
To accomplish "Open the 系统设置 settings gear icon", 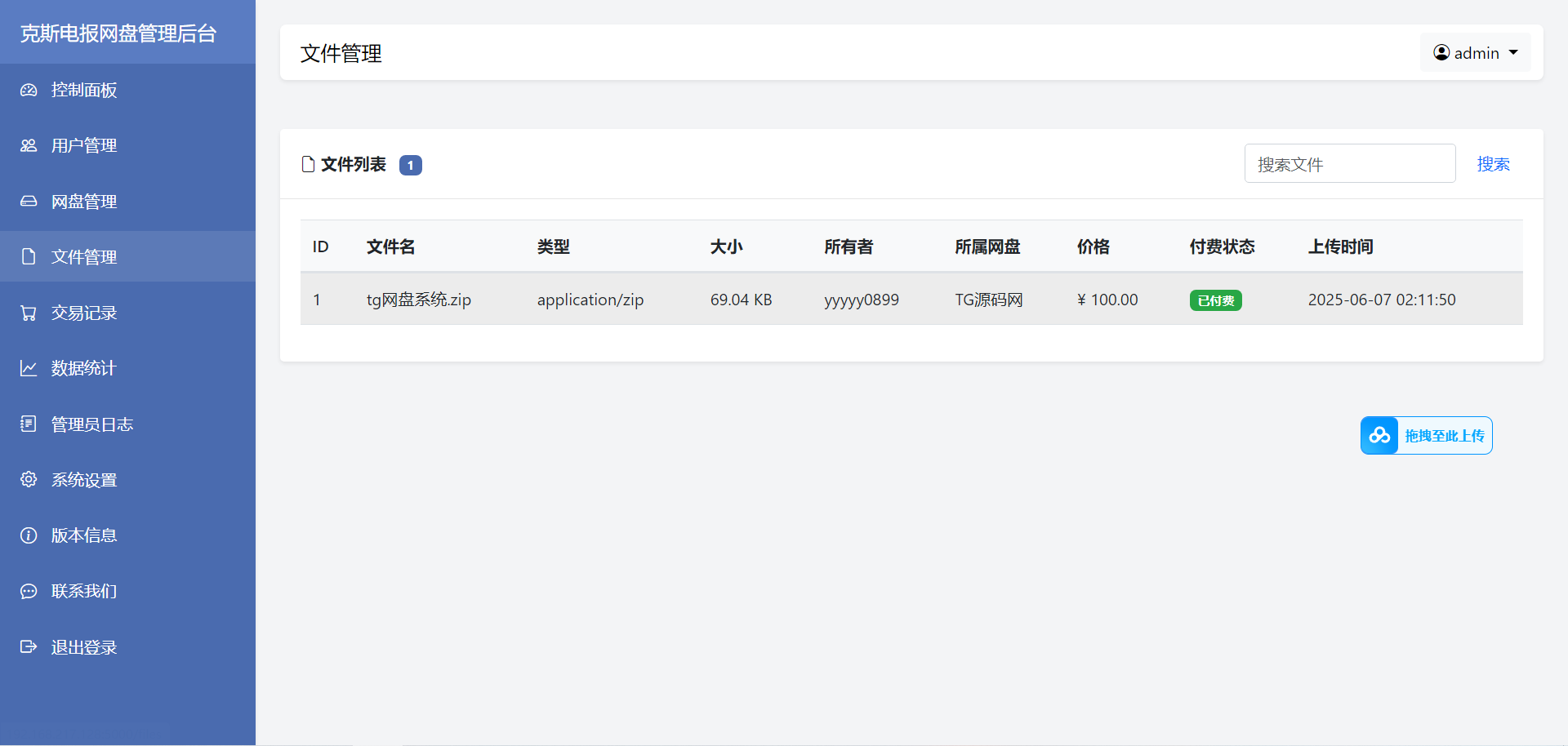I will pyautogui.click(x=29, y=479).
